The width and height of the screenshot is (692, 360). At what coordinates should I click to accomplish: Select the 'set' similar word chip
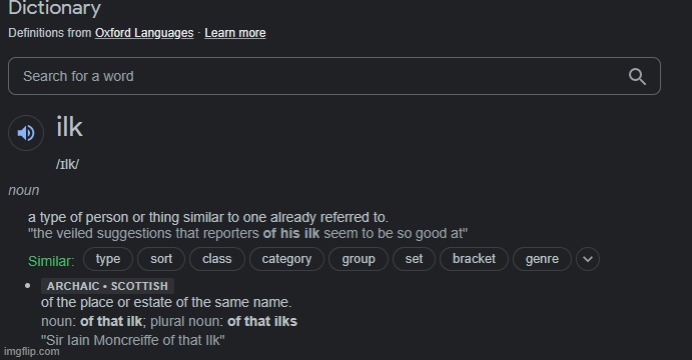414,259
